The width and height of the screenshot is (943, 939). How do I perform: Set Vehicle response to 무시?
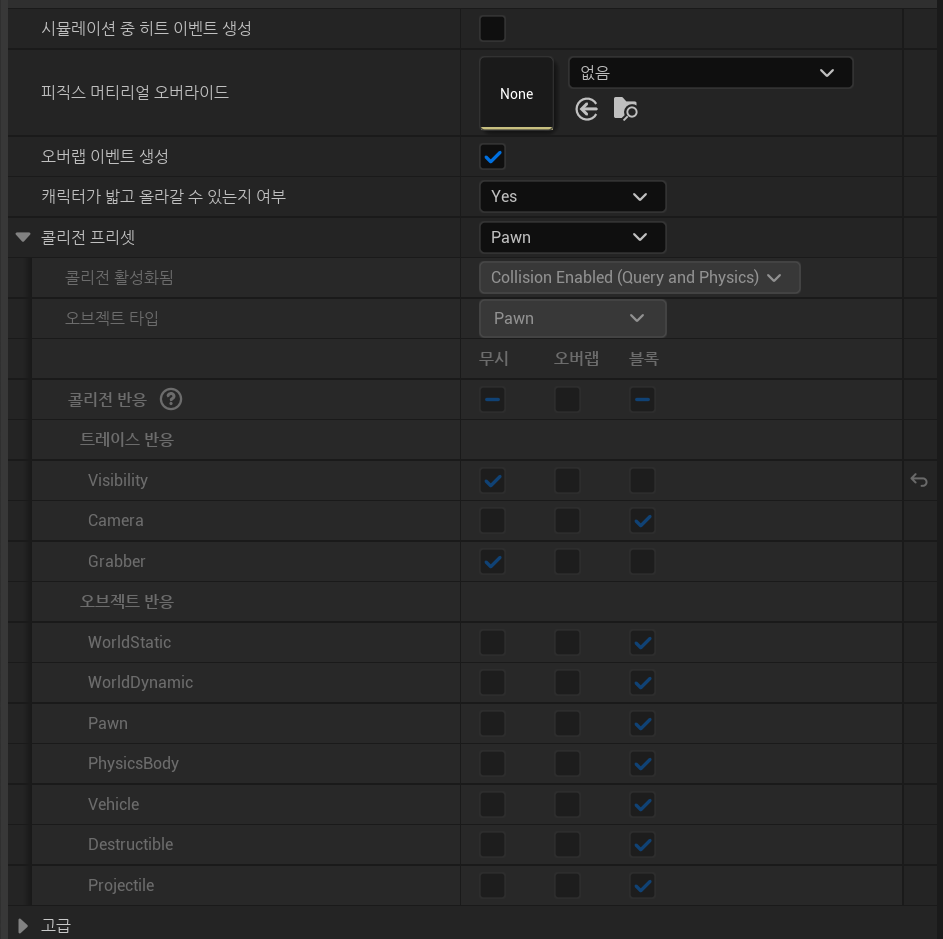tap(493, 804)
